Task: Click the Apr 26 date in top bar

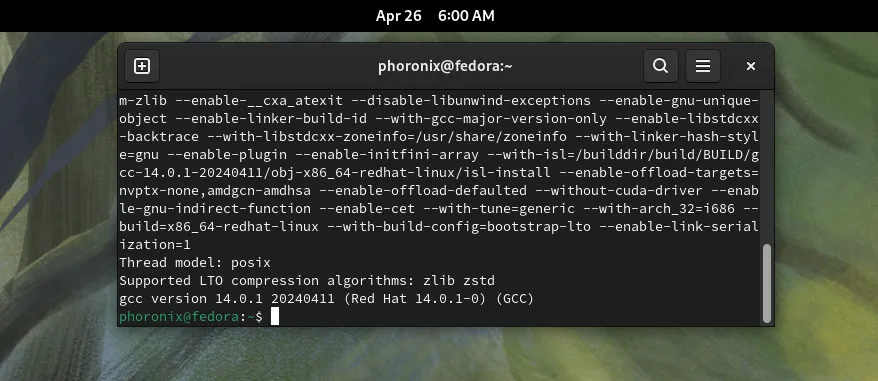Action: pos(398,16)
